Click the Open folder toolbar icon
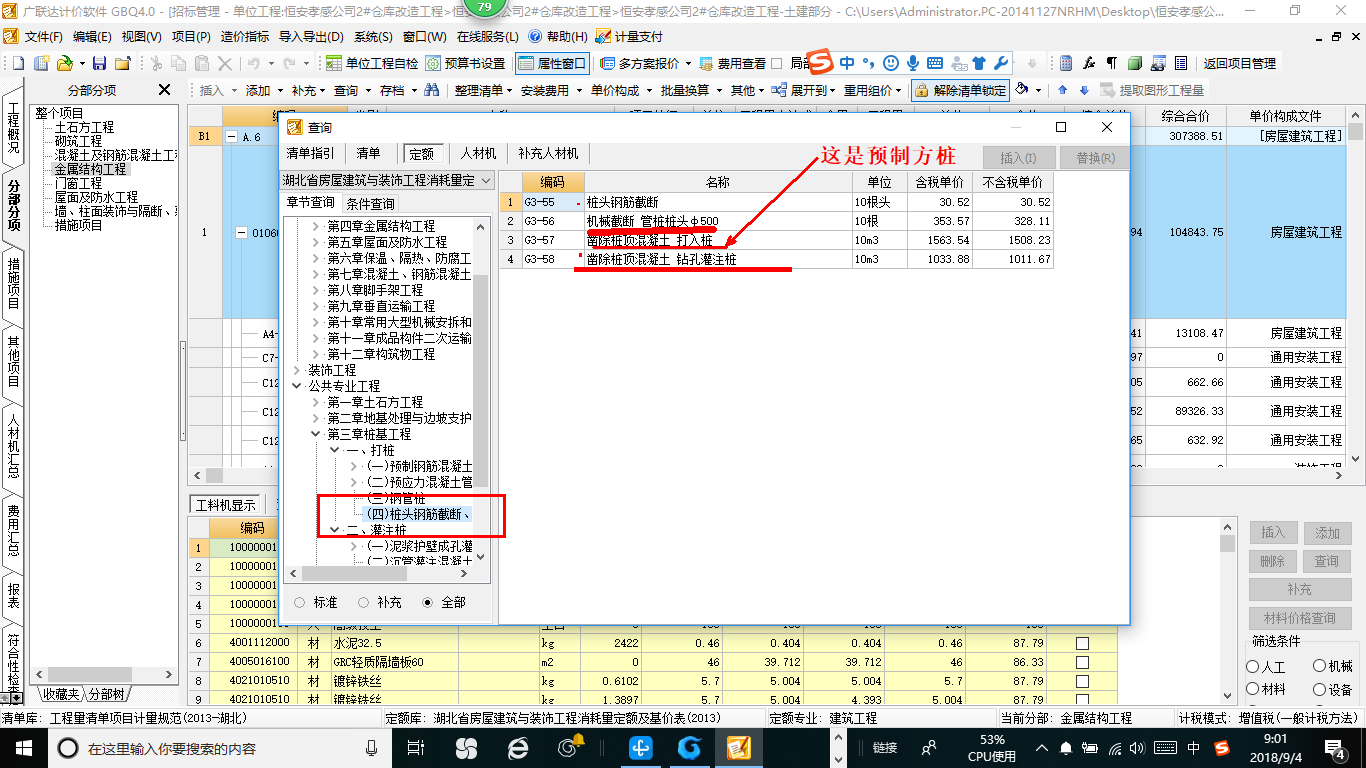Screen dimensions: 1366x768 pos(63,63)
